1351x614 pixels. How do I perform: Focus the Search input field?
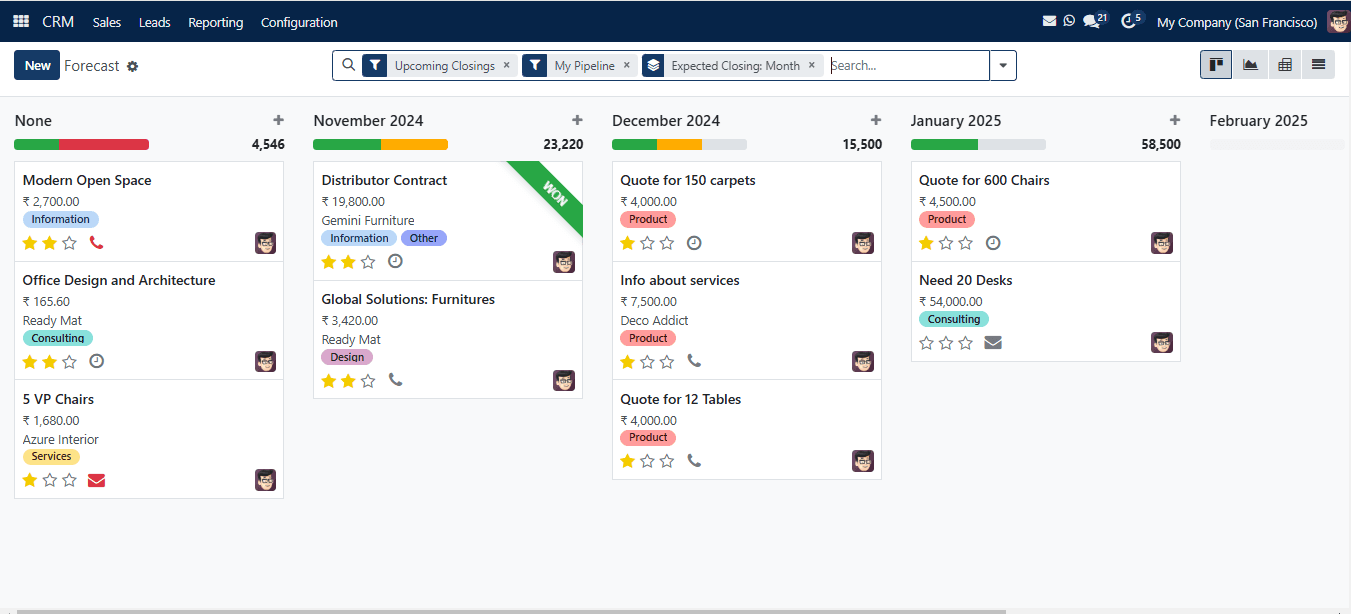(908, 66)
